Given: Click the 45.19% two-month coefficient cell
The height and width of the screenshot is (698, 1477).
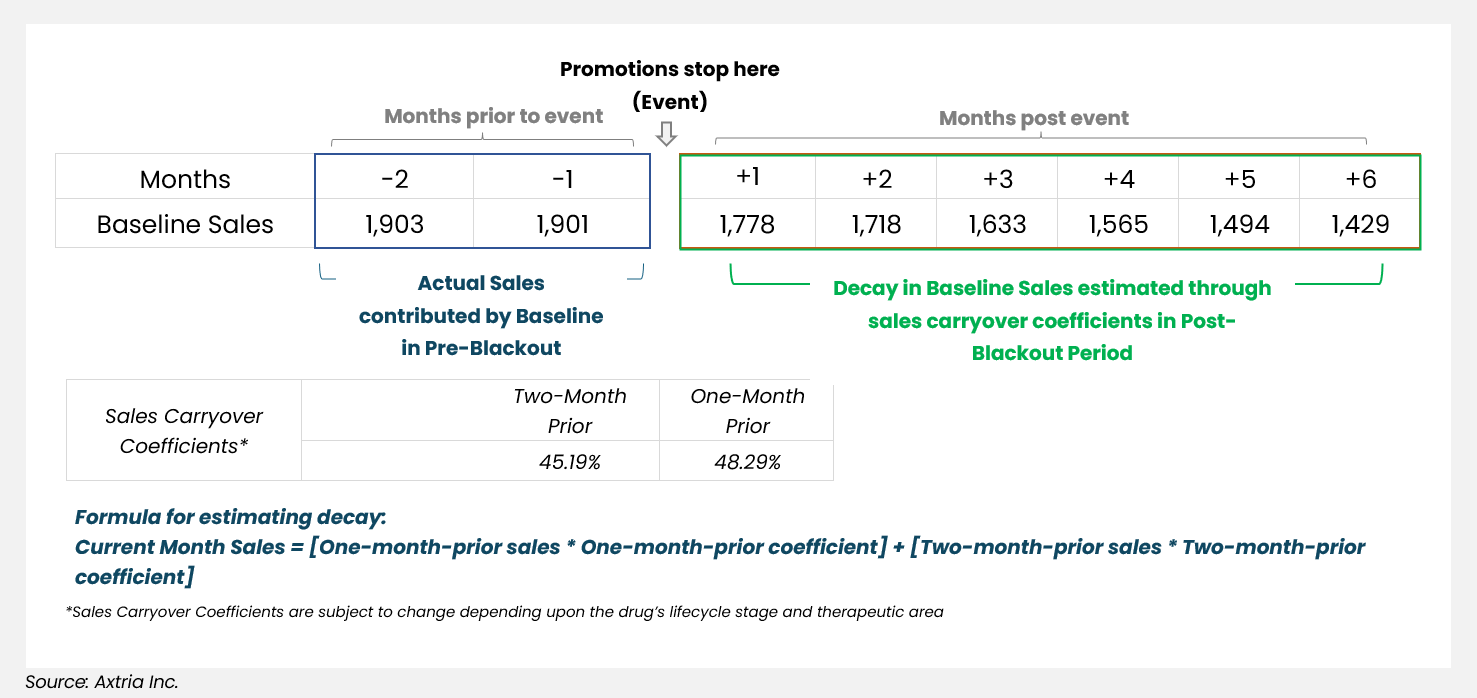Looking at the screenshot, I should coord(570,462).
